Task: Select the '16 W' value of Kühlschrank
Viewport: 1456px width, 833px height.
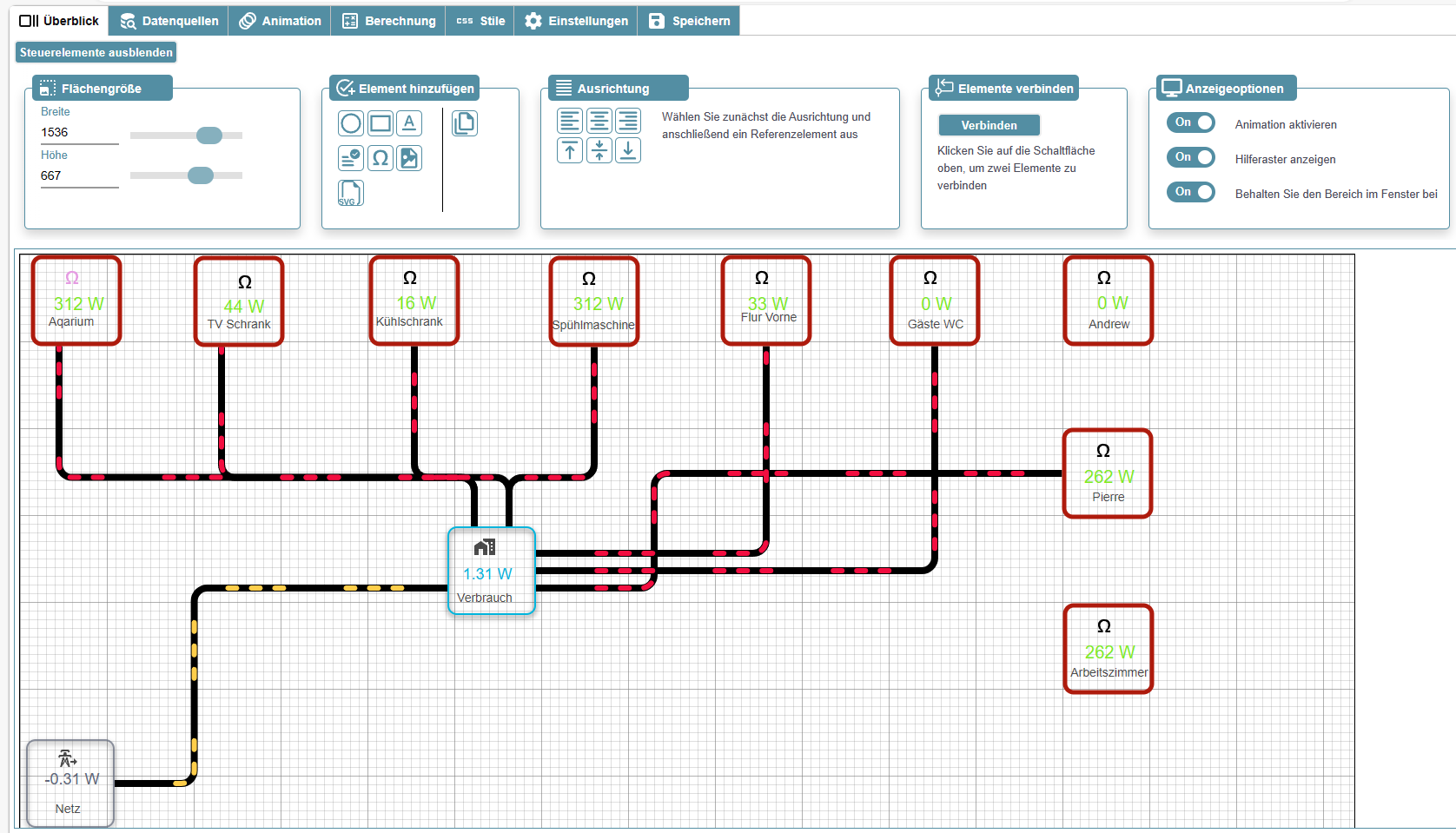Action: pyautogui.click(x=416, y=303)
